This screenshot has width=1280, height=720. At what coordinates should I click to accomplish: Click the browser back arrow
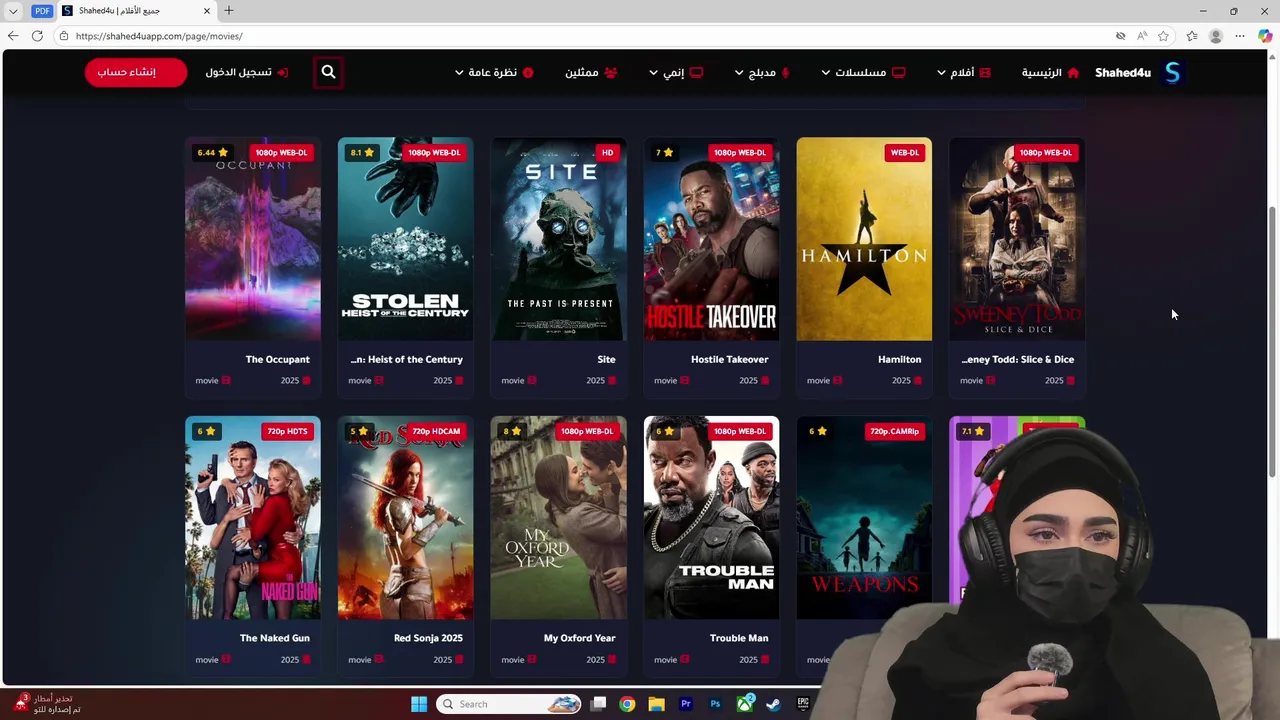click(13, 36)
